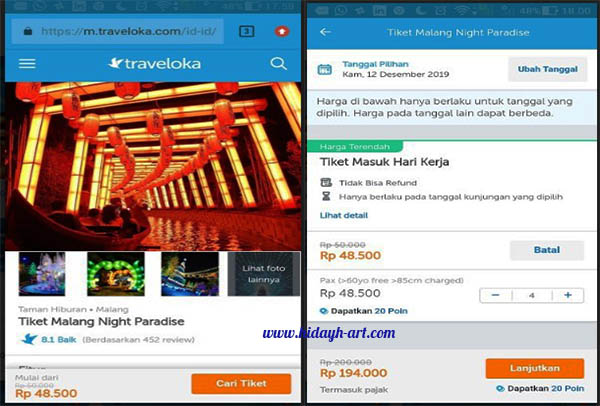Open Lihat foto lainnya thumbnail
Viewport: 600px width, 406px height.
(x=264, y=274)
